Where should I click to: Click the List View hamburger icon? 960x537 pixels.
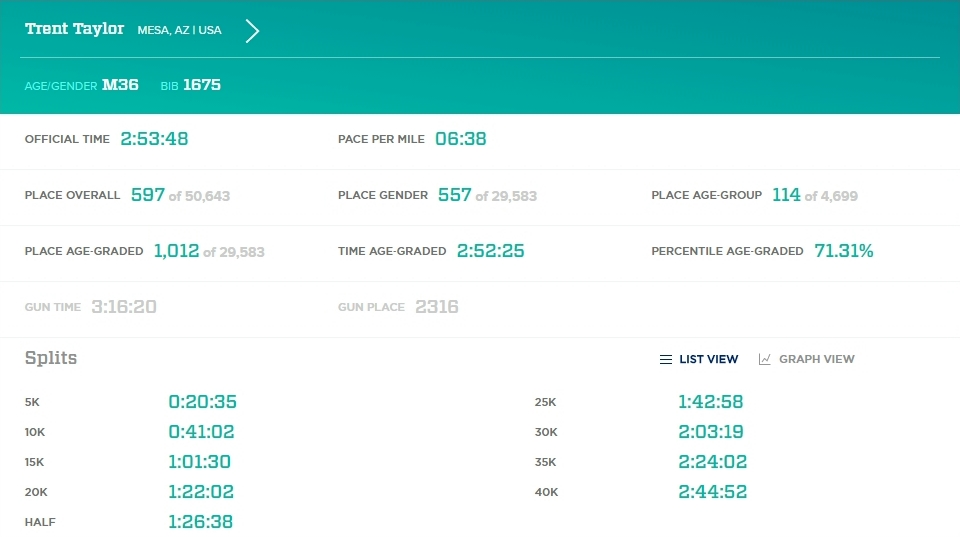tap(666, 360)
